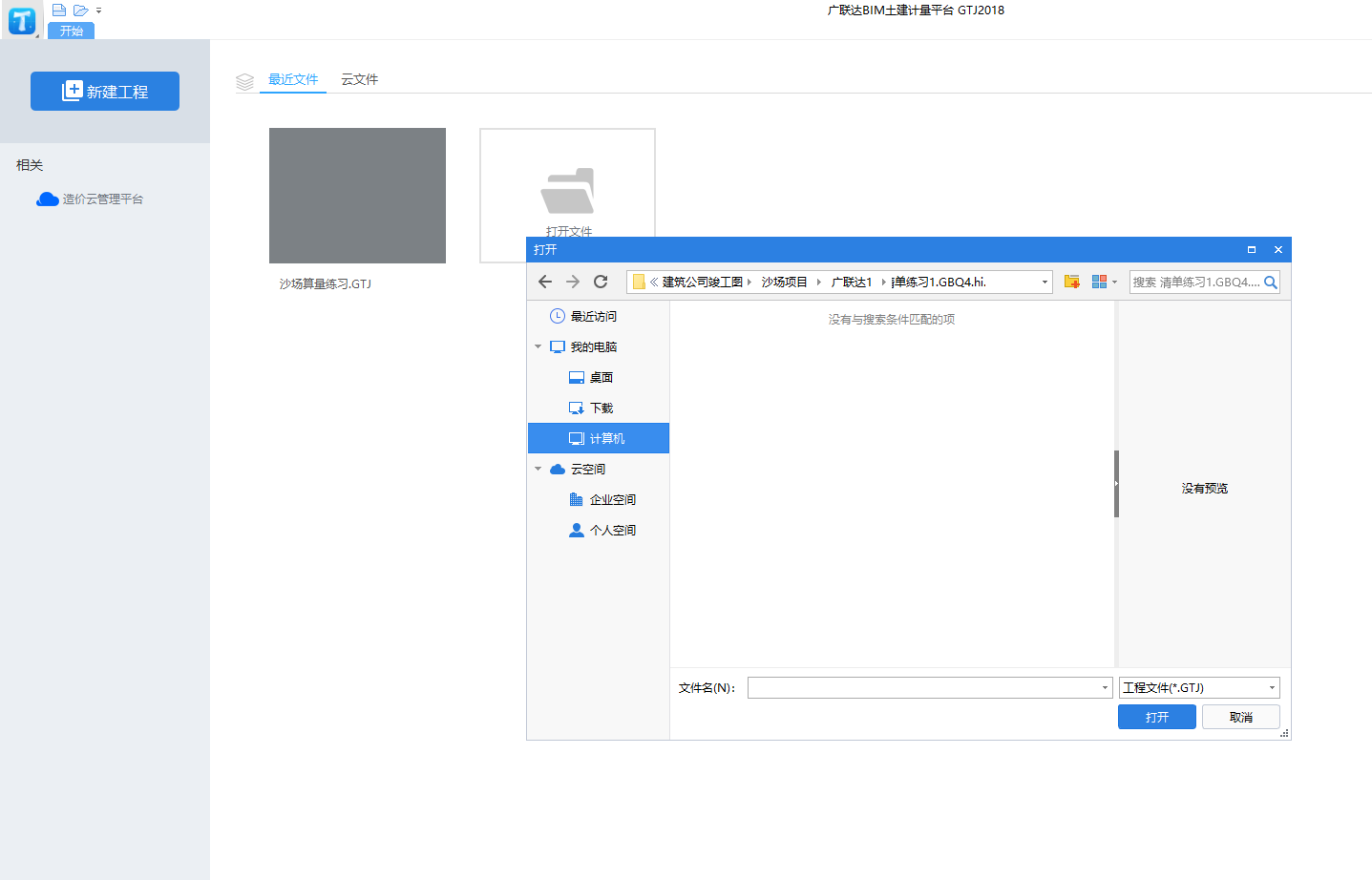This screenshot has width=1372, height=880.
Task: Refresh the file list in dialog
Action: tap(601, 282)
